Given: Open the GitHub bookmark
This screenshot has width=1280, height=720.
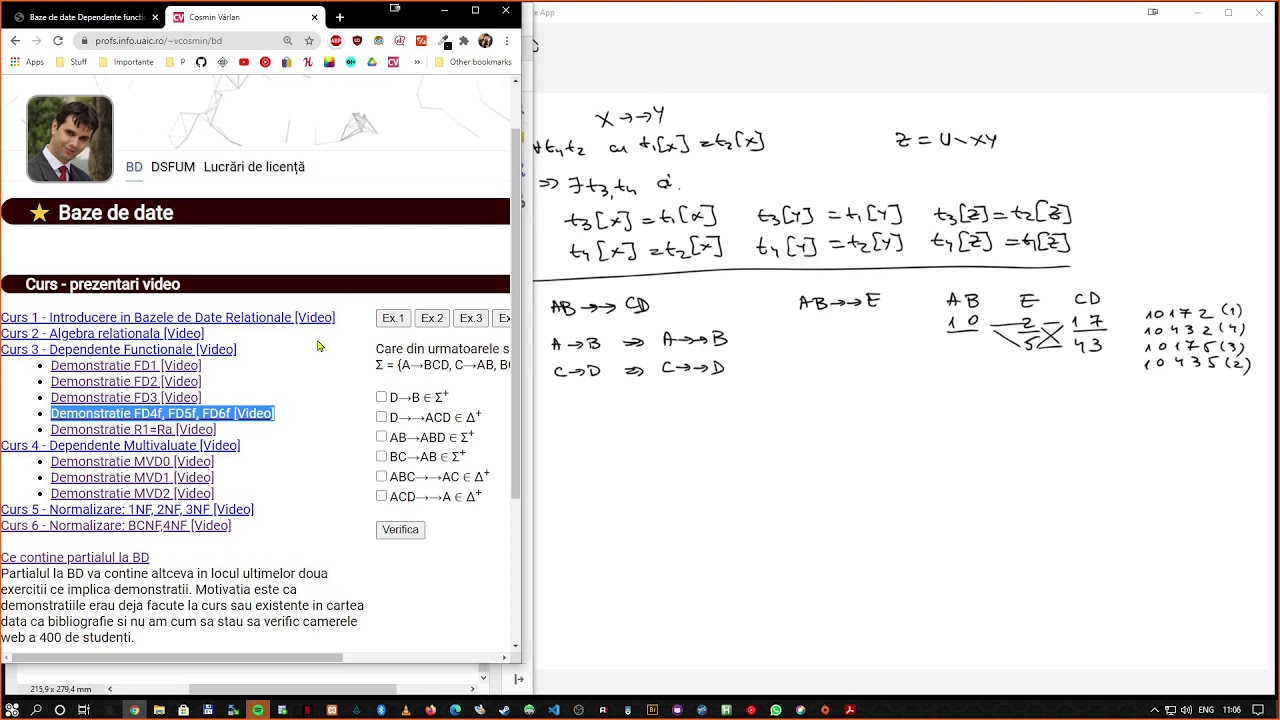Looking at the screenshot, I should (201, 62).
